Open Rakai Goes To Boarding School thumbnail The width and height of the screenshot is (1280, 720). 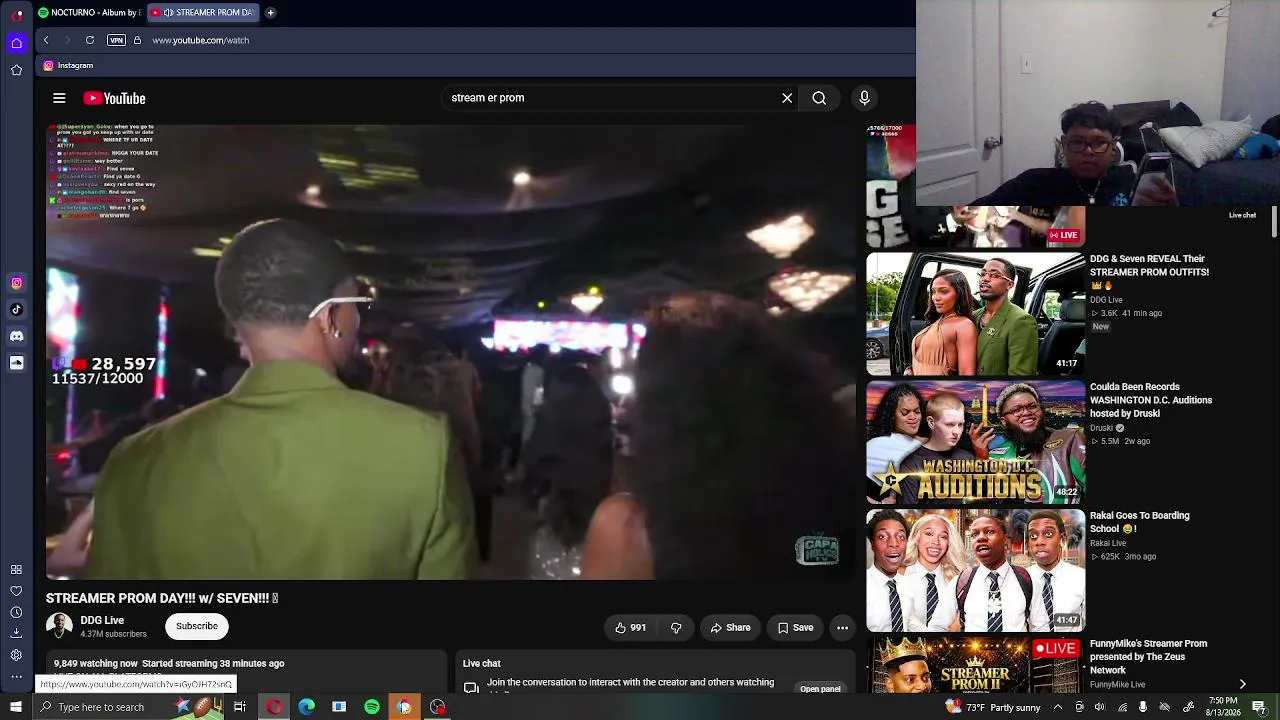(x=975, y=570)
